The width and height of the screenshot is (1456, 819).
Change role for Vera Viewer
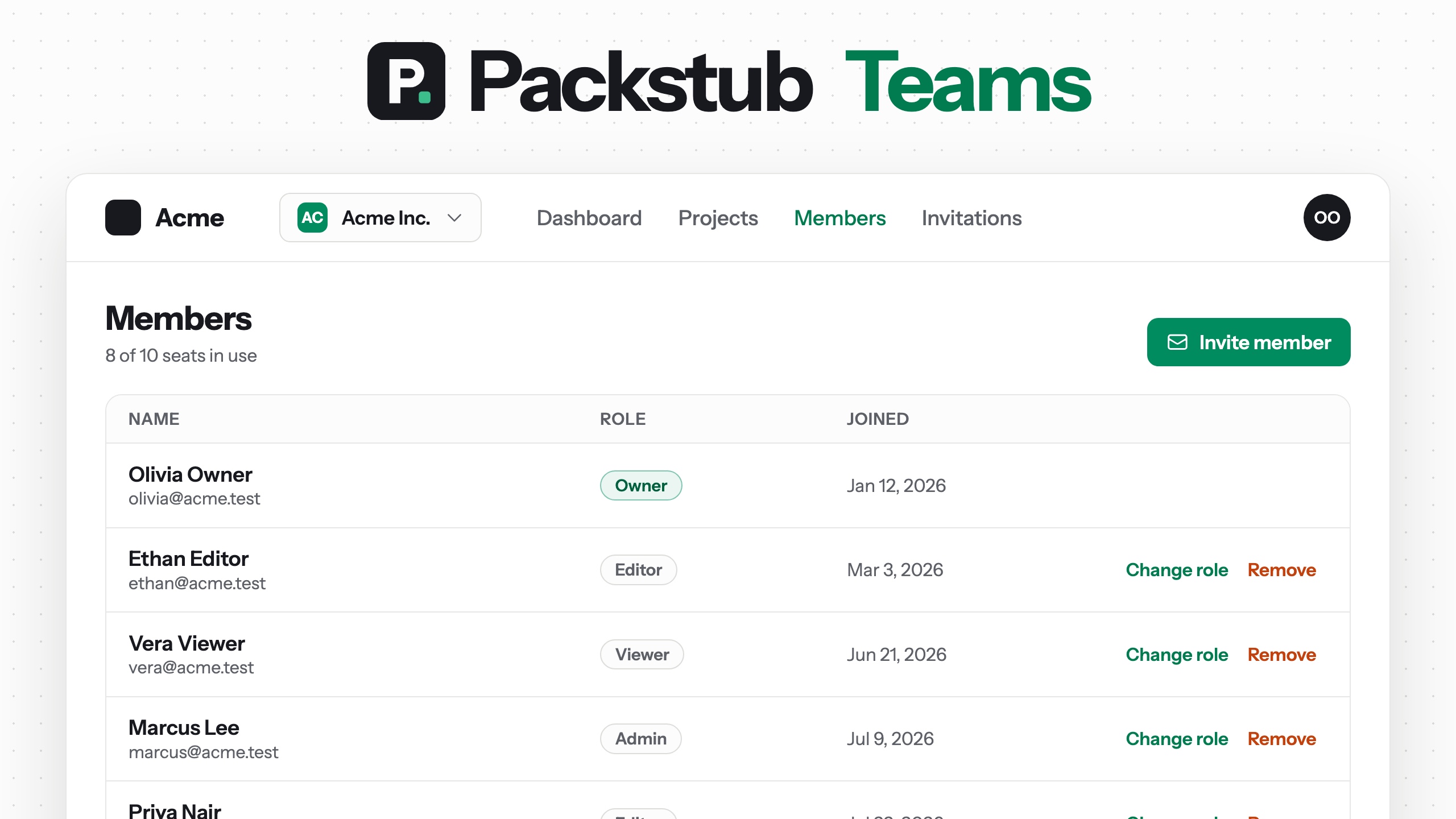tap(1177, 655)
